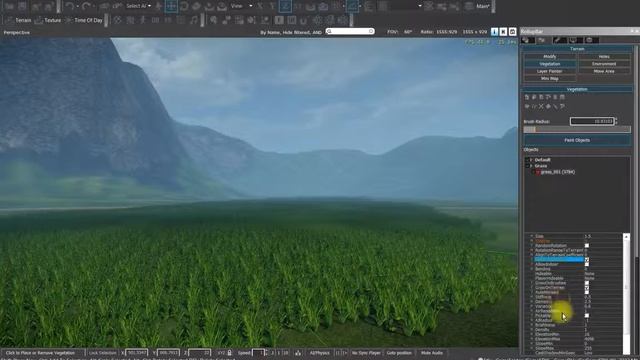Image resolution: width=640 pixels, height=360 pixels.
Task: Click the Environment button
Action: [604, 64]
